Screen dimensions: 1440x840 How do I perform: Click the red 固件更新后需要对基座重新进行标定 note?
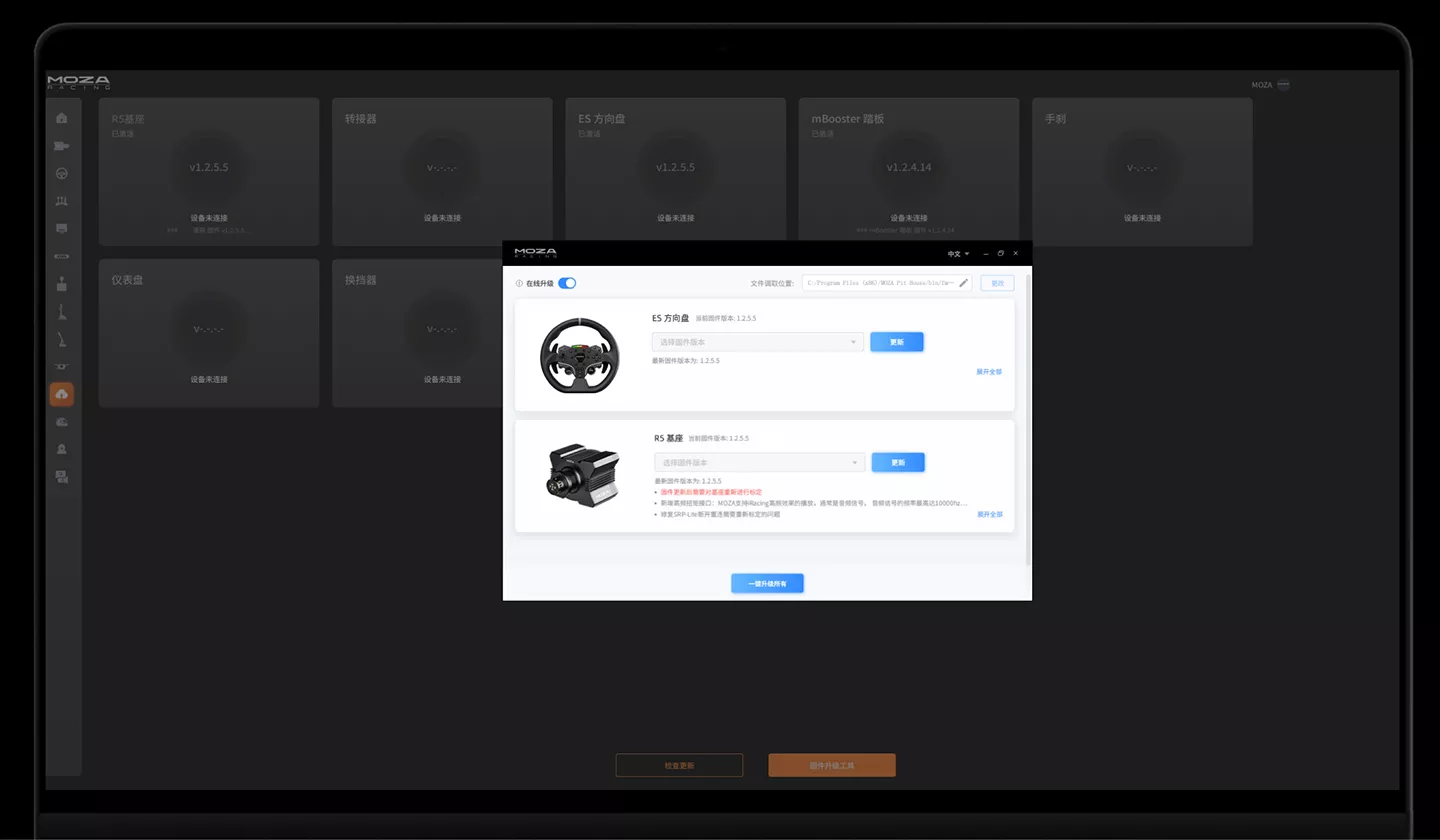(x=711, y=492)
